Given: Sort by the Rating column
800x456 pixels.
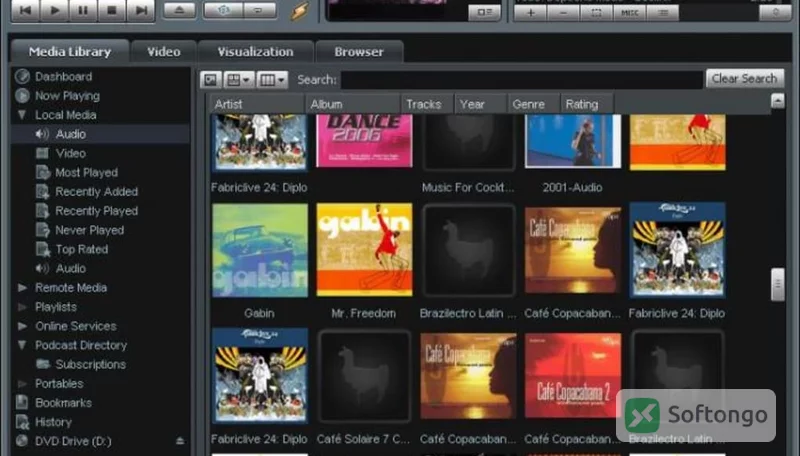Looking at the screenshot, I should pos(587,104).
